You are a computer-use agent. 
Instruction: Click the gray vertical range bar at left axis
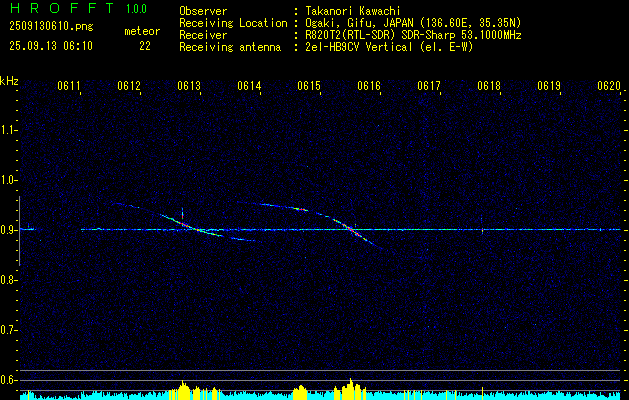point(19,231)
